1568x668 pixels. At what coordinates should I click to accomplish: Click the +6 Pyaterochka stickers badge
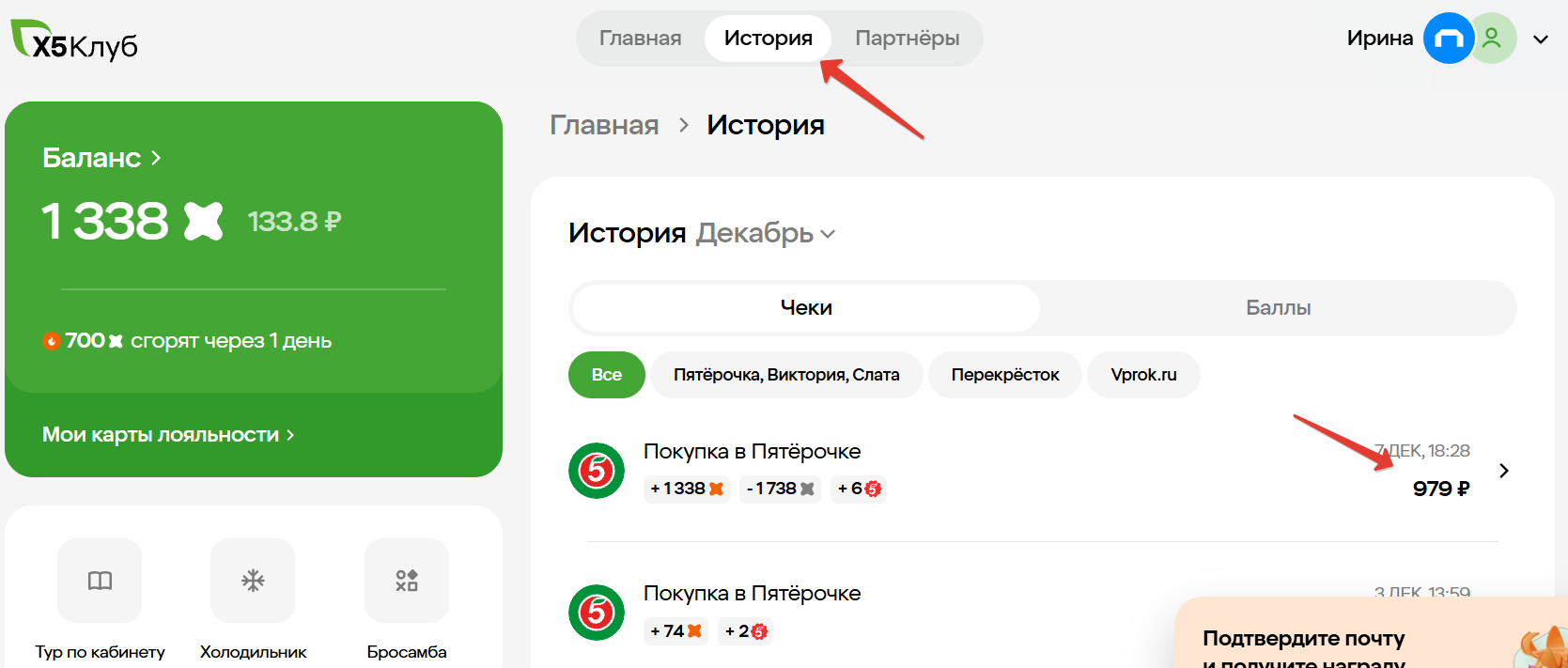click(x=859, y=489)
